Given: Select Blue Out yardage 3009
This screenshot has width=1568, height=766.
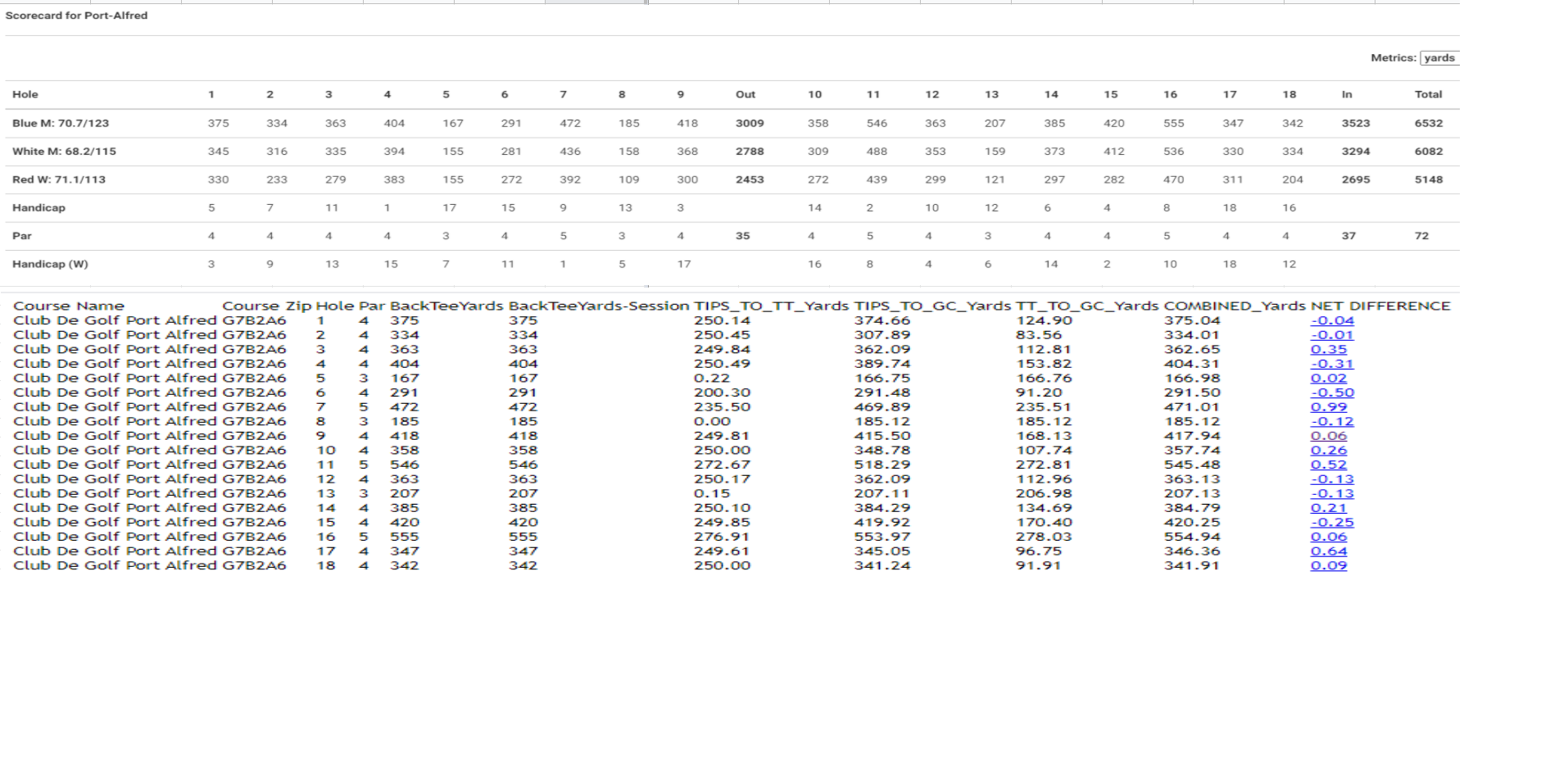Looking at the screenshot, I should click(750, 123).
